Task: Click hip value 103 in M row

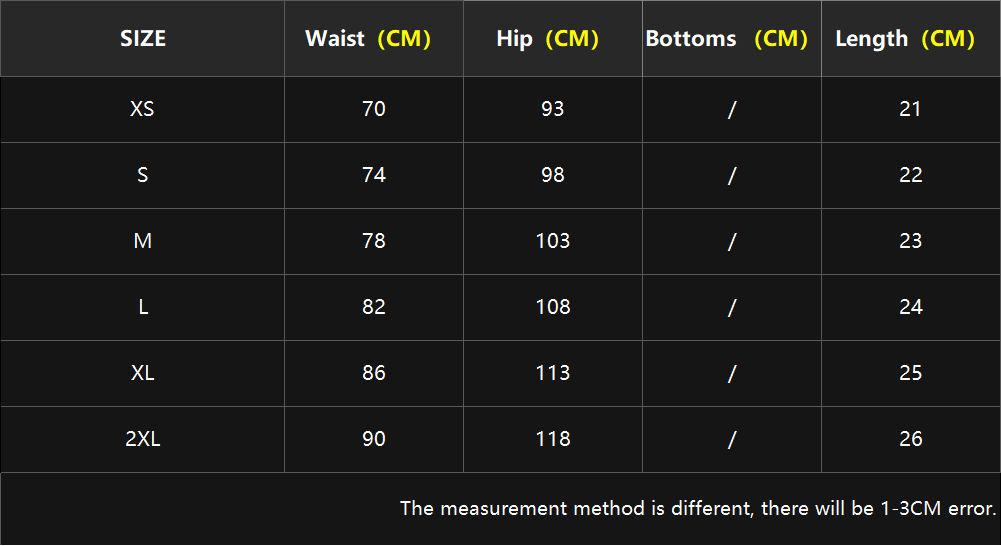Action: 553,241
